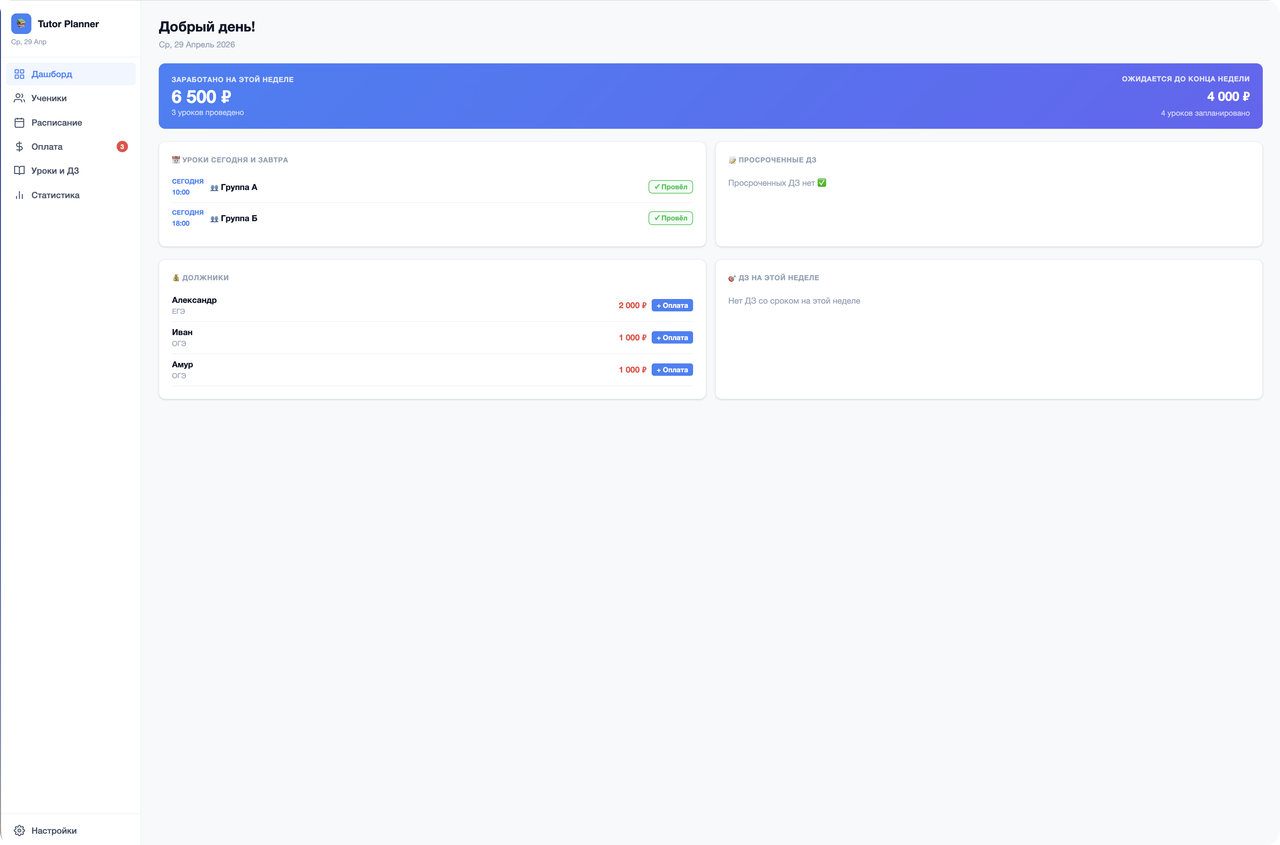The height and width of the screenshot is (845, 1280).
Task: Click the Сегодня 10:00 time label
Action: pyautogui.click(x=188, y=187)
